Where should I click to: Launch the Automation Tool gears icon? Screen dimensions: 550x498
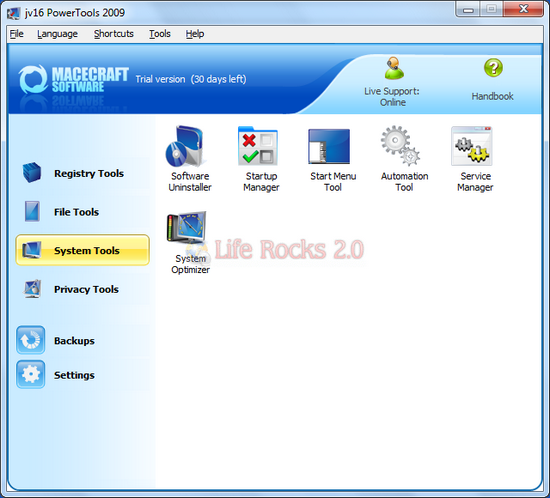point(401,146)
